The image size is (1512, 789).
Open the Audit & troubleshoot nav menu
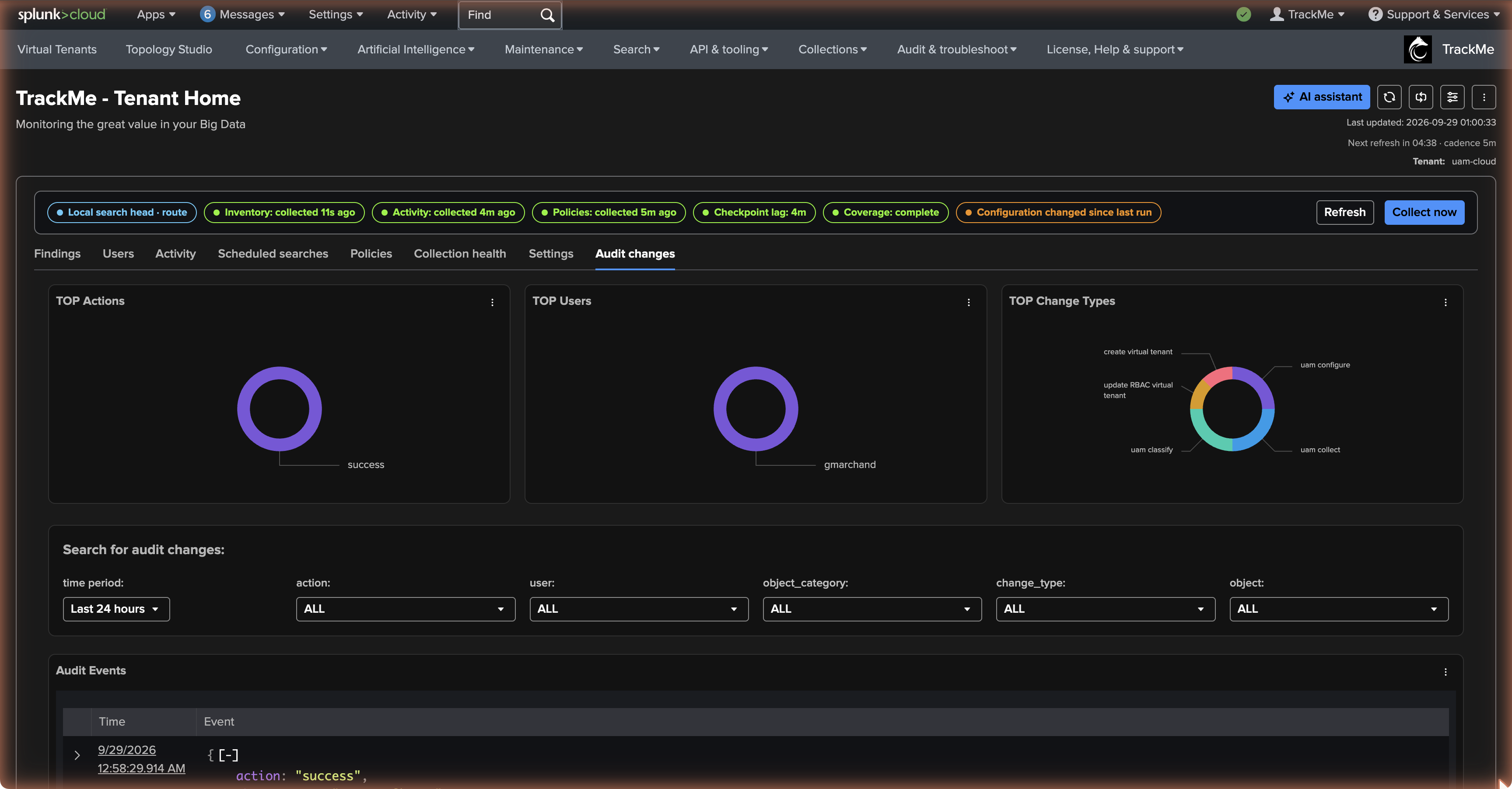point(957,49)
